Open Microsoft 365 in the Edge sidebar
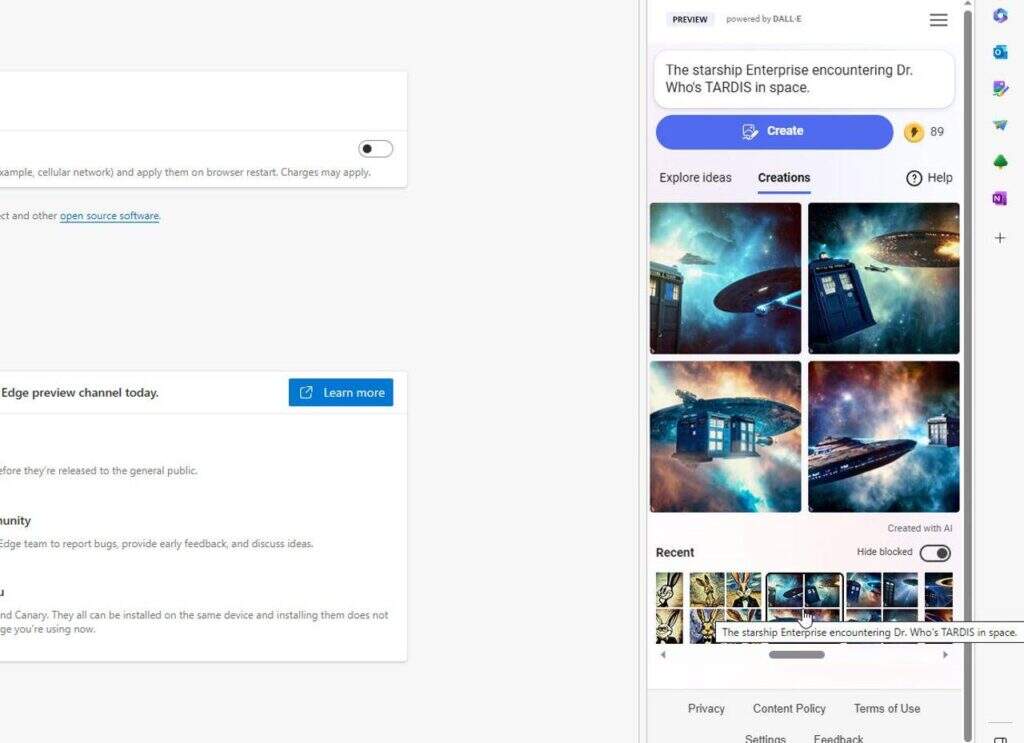The image size is (1024, 743). 1000,16
